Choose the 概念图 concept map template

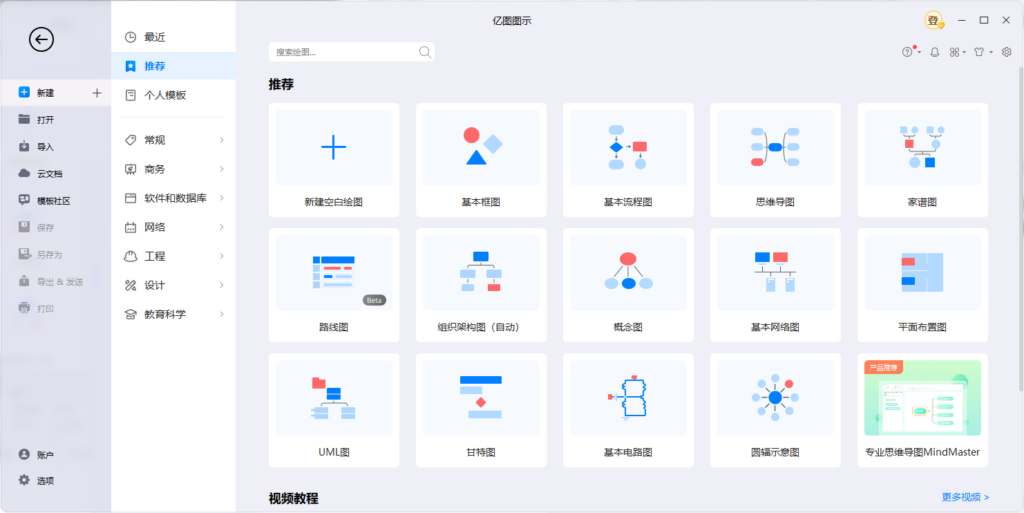tap(628, 285)
